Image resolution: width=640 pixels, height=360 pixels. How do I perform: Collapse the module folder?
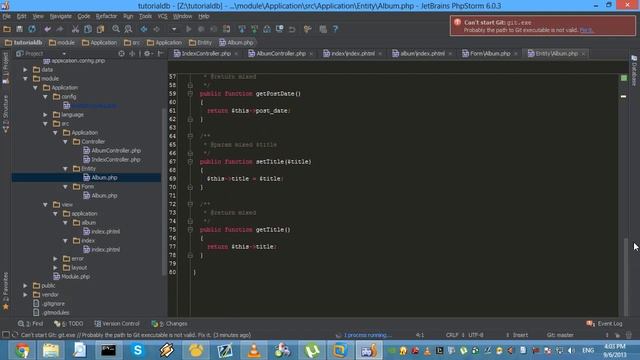tap(25, 79)
